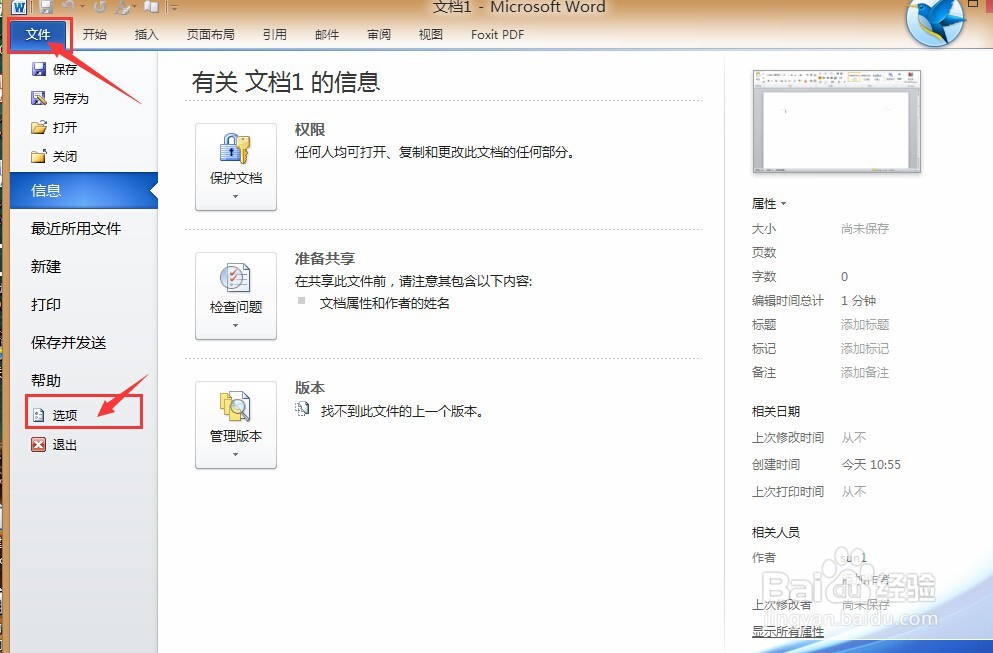
Task: Click the Protect Document lock icon
Action: [x=235, y=149]
